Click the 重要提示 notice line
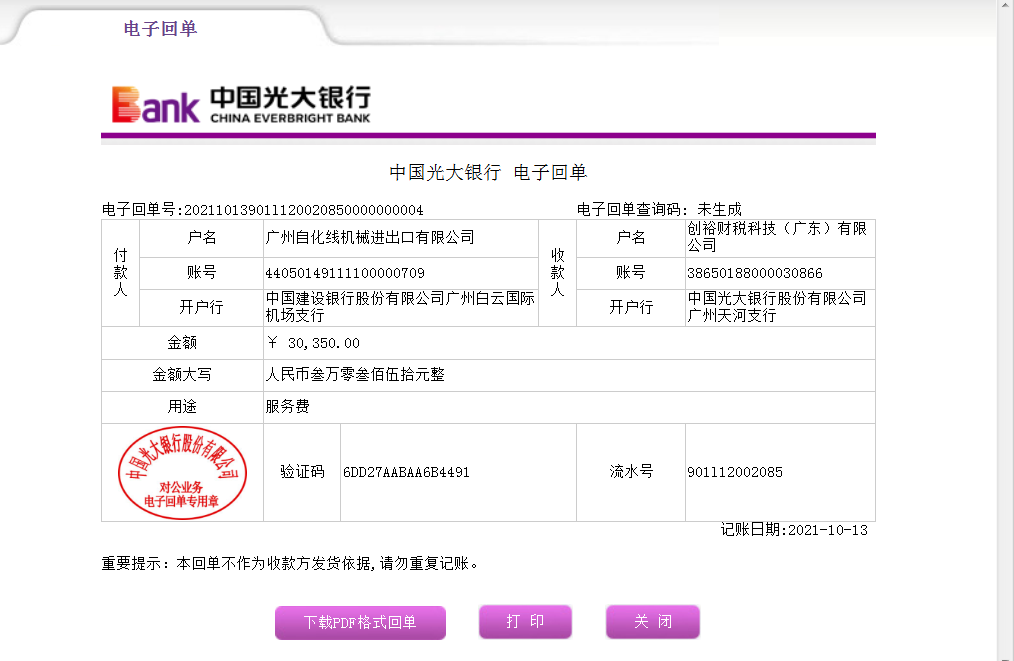 coord(290,563)
